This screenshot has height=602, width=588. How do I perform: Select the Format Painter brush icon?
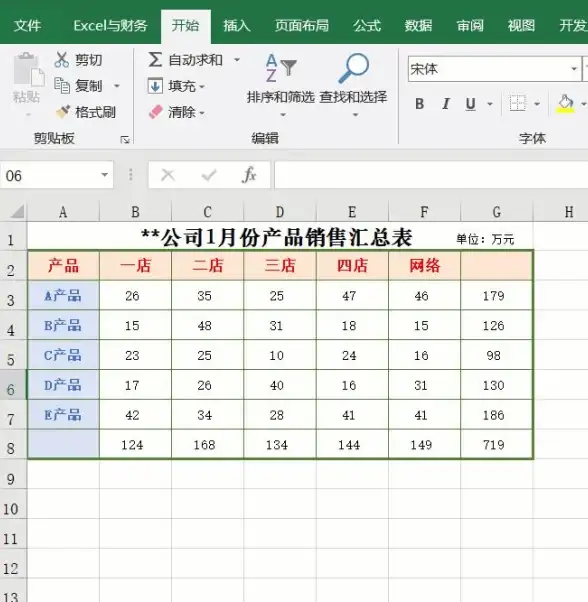(x=63, y=112)
